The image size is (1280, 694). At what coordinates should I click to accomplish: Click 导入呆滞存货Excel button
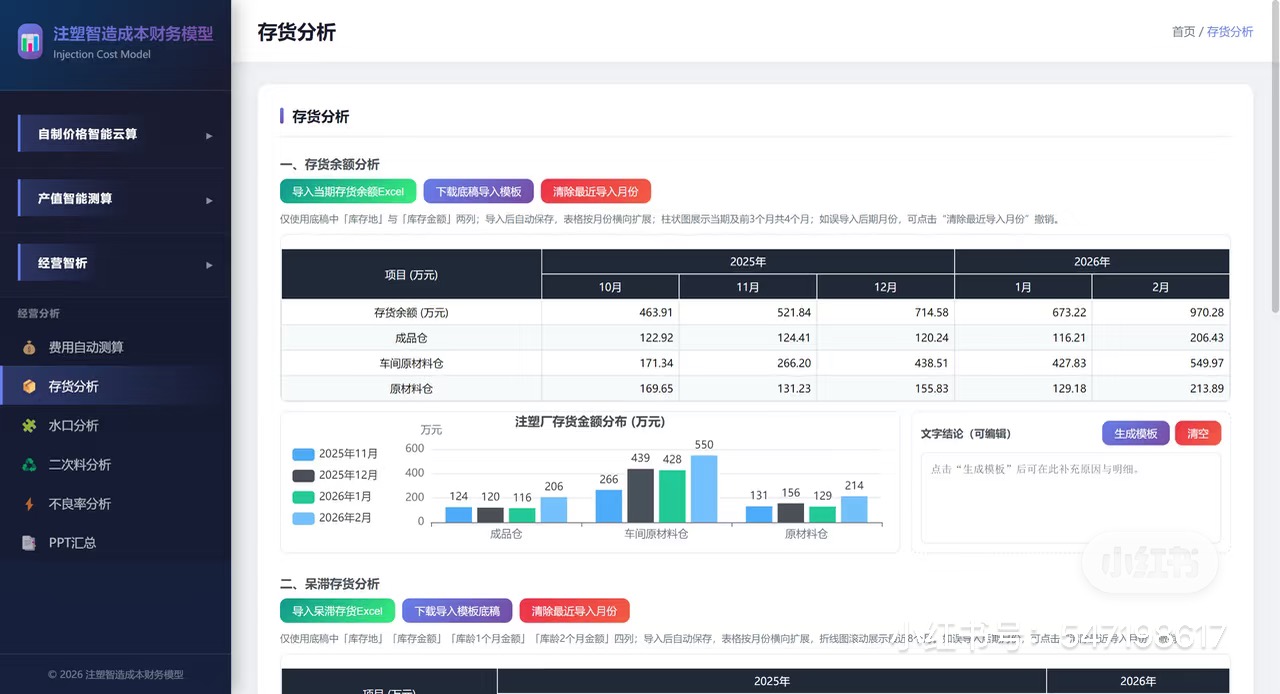[337, 610]
